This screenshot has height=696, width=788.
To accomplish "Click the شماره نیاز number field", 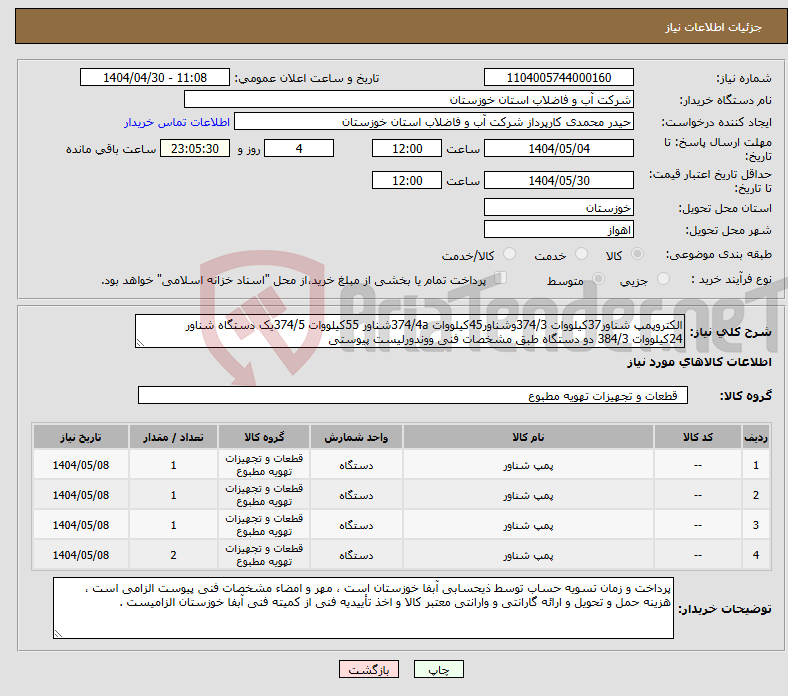I will 558,78.
